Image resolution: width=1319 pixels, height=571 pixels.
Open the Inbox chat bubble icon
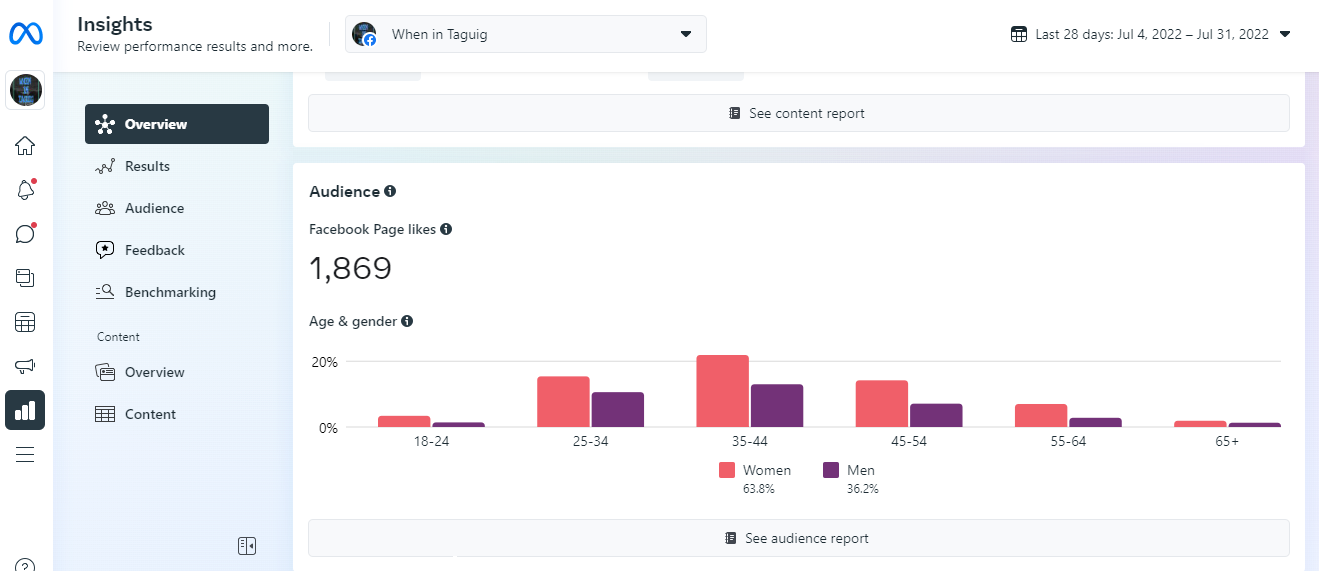click(x=25, y=234)
